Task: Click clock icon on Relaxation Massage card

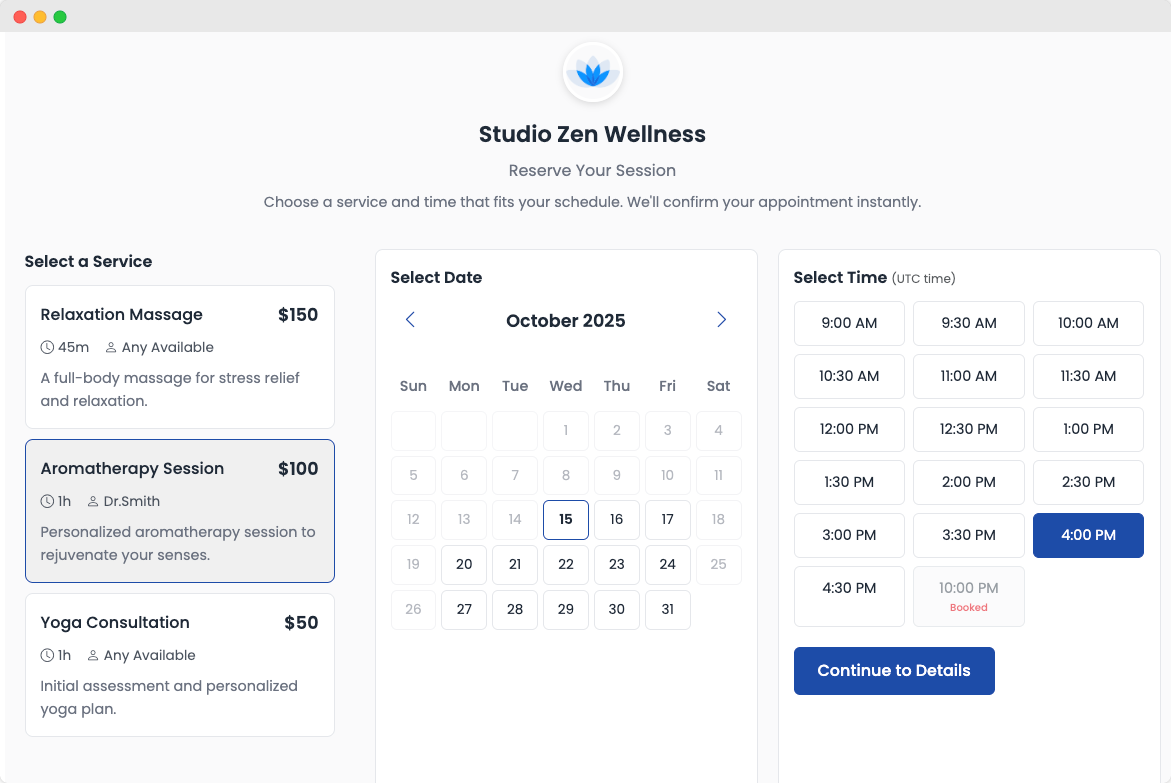Action: point(47,348)
